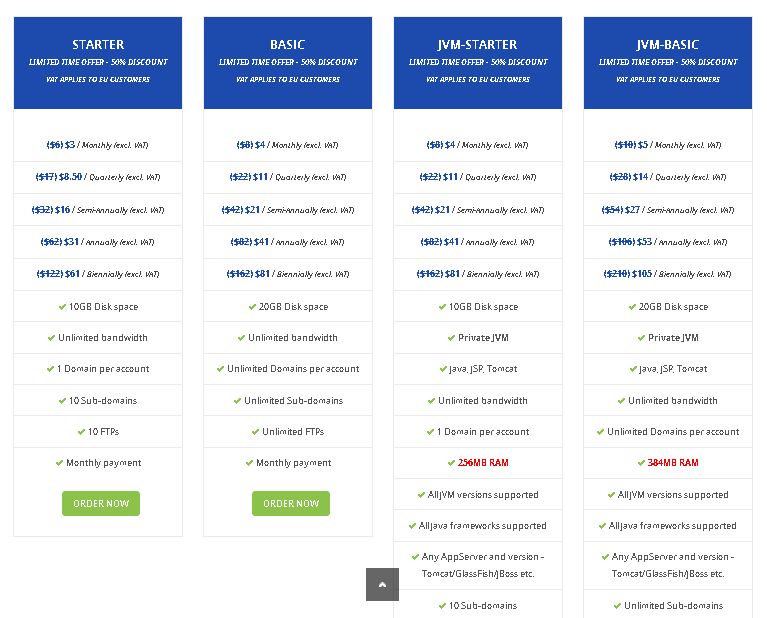Viewport: 767px width, 618px height.
Task: Click Unlimited bandwidth in the Starter plan
Action: click(103, 338)
